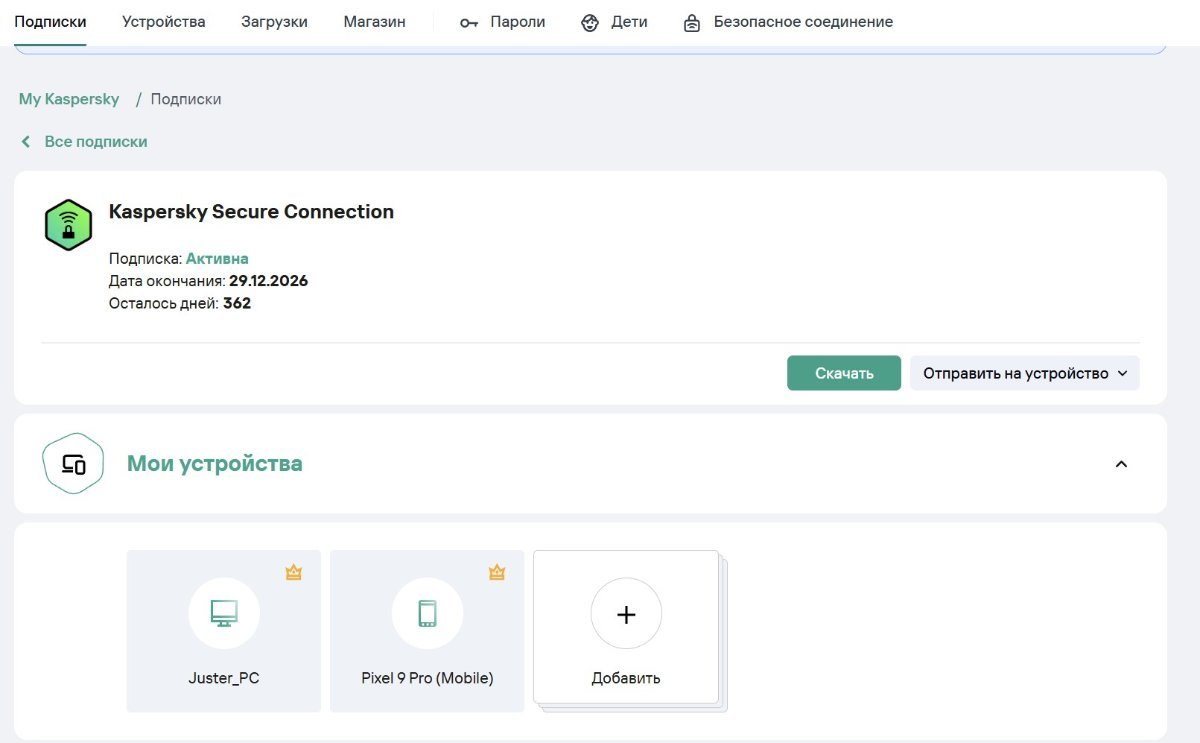Switch to the Устройства tab

coord(164,22)
